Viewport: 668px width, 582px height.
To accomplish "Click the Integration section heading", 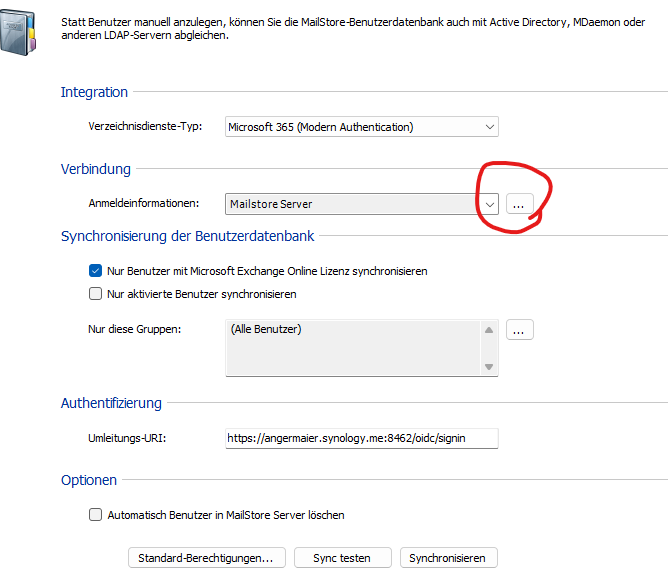I will [x=94, y=92].
